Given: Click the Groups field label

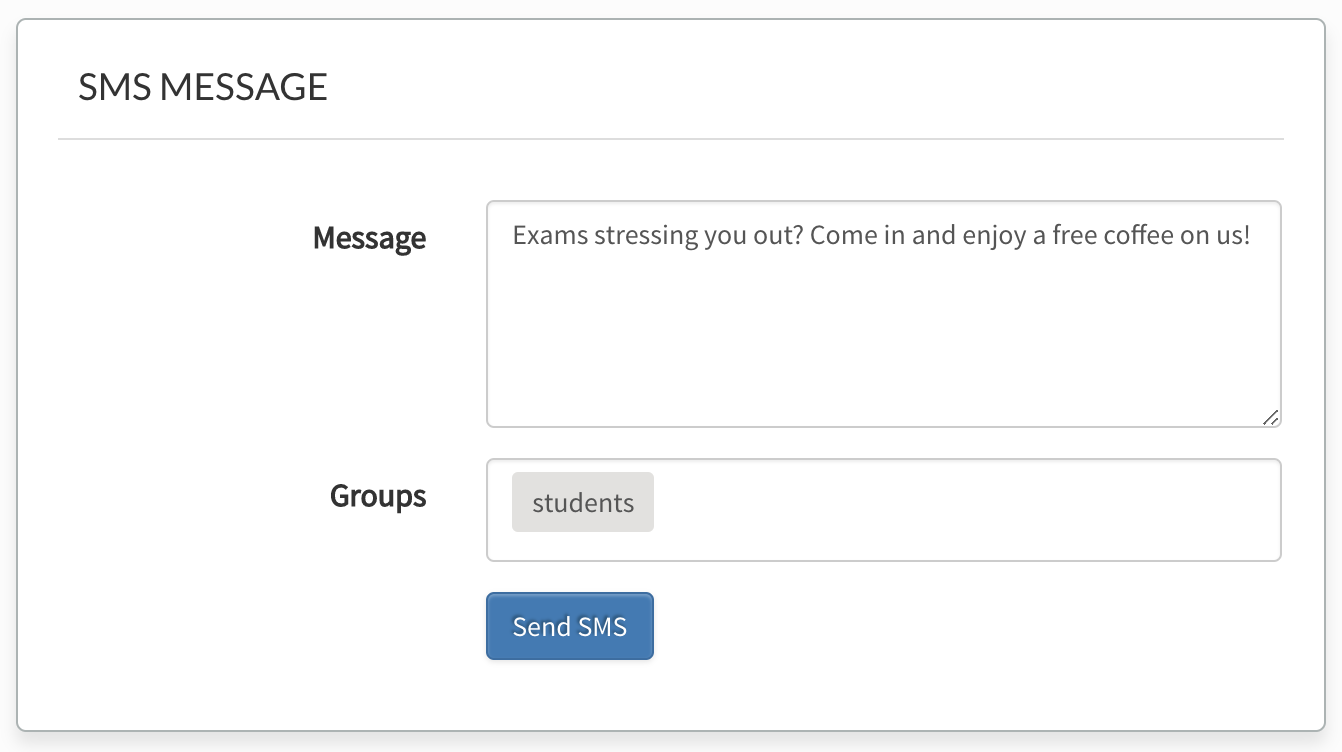Looking at the screenshot, I should pos(377,495).
